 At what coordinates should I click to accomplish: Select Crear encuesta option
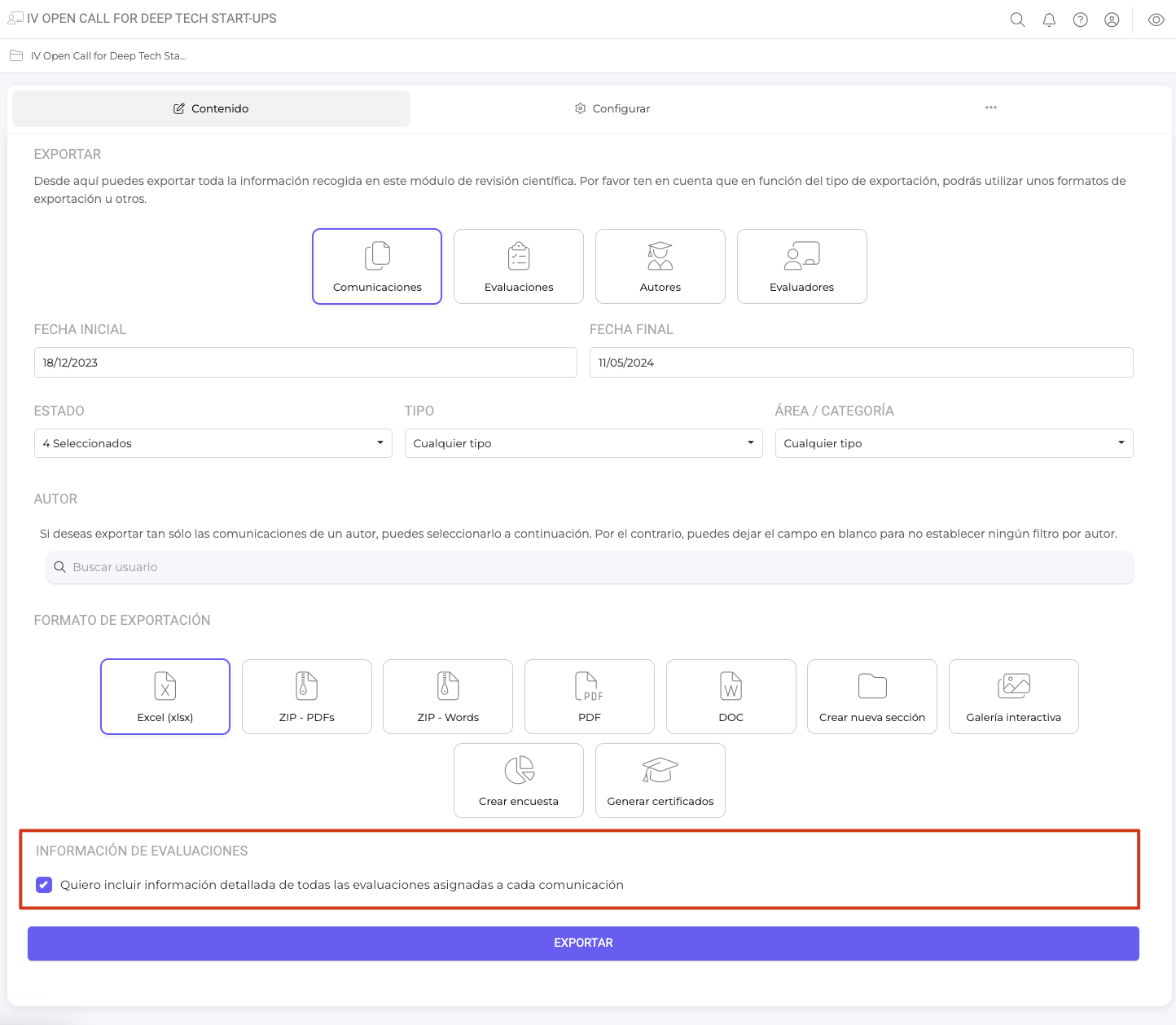519,781
